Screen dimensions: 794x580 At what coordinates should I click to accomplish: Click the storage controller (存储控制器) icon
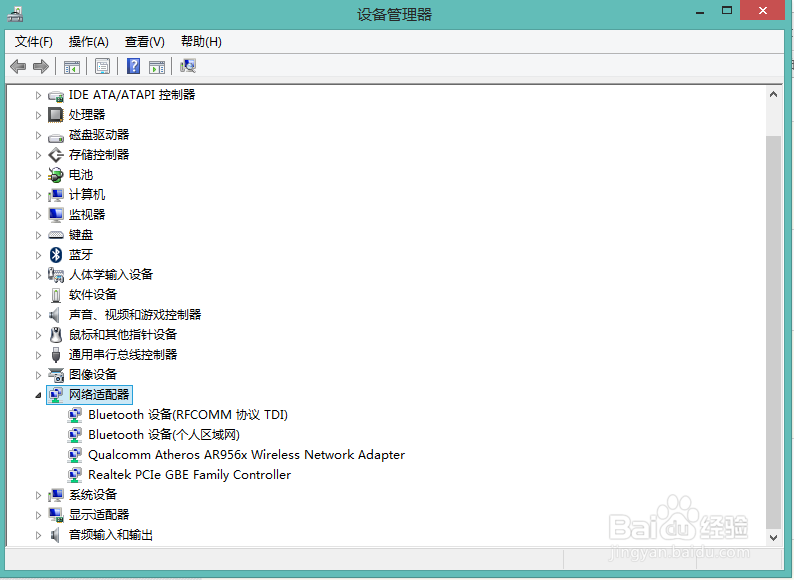coord(56,155)
